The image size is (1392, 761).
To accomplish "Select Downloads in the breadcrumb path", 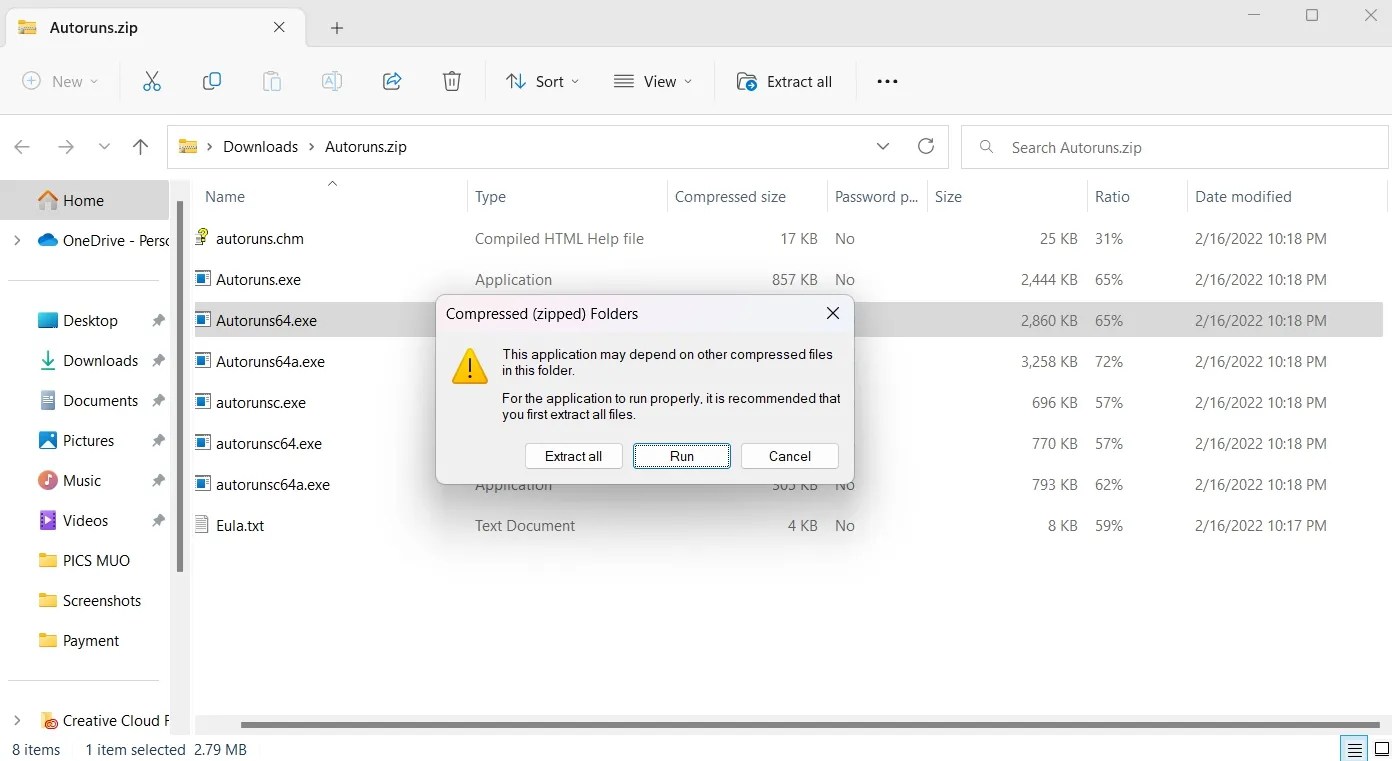I will click(260, 146).
